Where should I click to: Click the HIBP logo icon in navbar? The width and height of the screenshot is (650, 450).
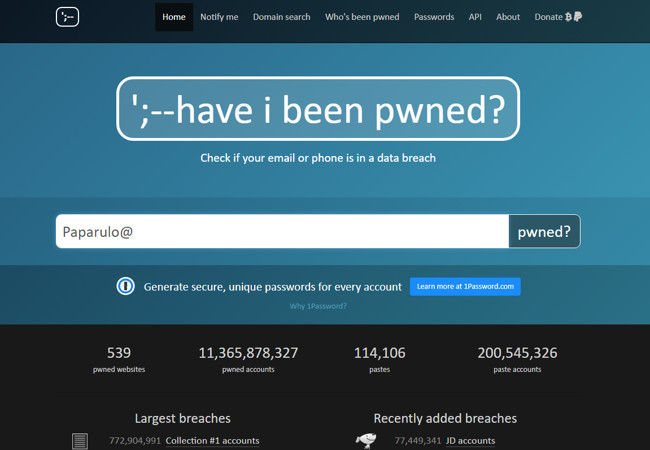[67, 17]
